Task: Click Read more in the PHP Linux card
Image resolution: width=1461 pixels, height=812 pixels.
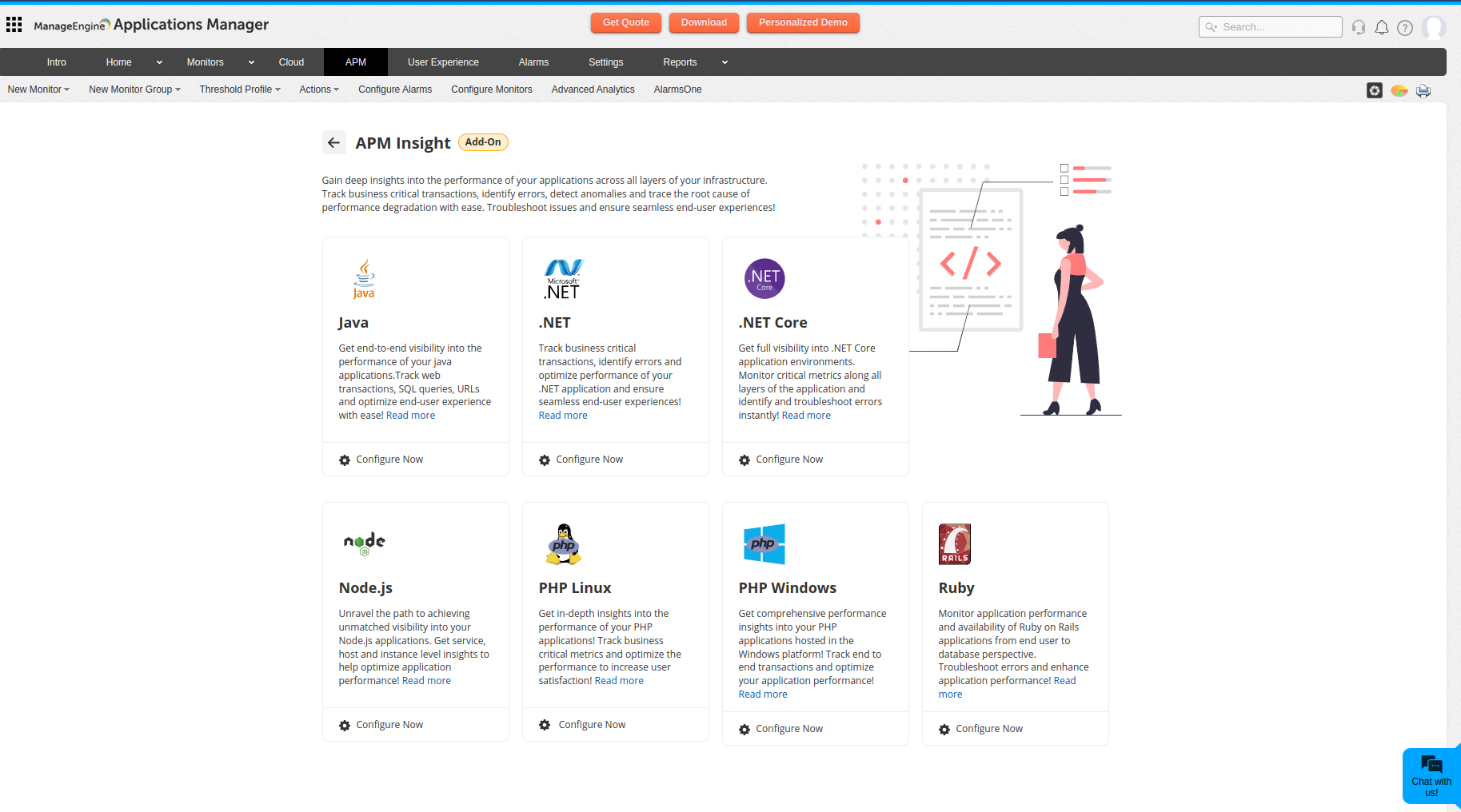Action: pyautogui.click(x=619, y=681)
